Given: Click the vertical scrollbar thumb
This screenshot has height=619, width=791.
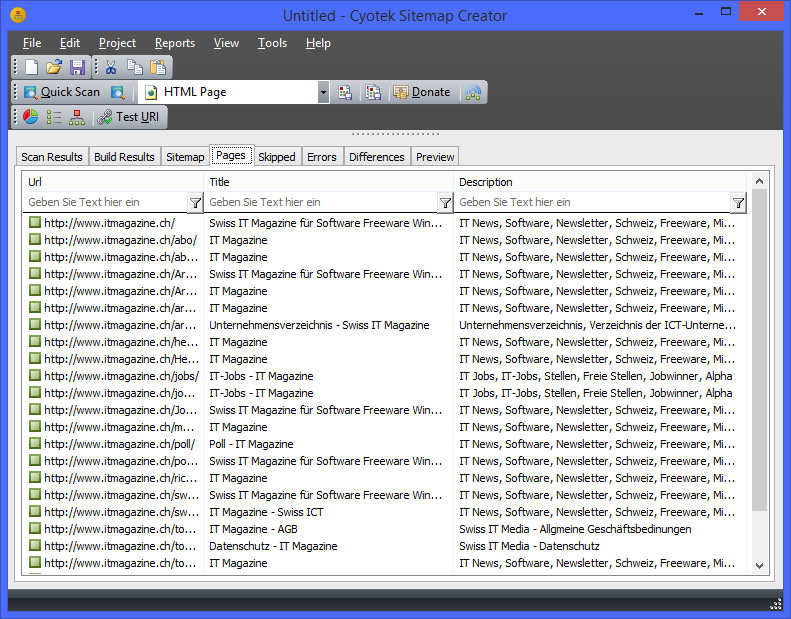Looking at the screenshot, I should pos(759,350).
